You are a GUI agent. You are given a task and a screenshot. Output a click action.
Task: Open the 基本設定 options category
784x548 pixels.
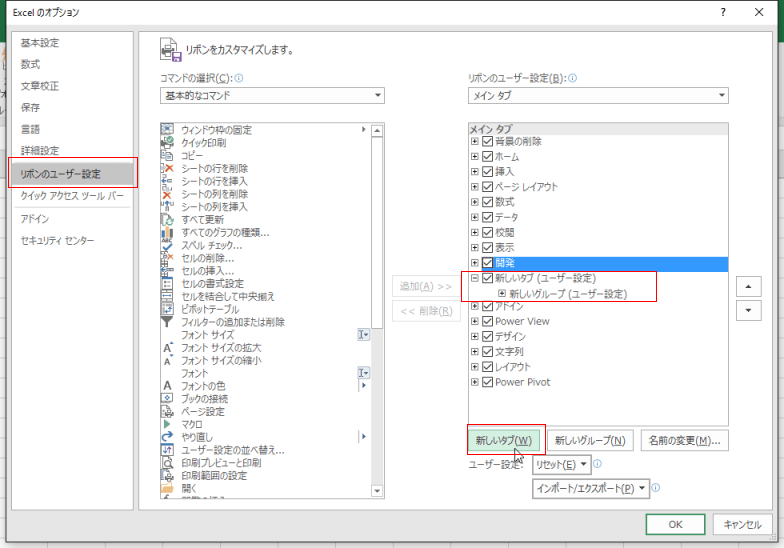pyautogui.click(x=40, y=43)
